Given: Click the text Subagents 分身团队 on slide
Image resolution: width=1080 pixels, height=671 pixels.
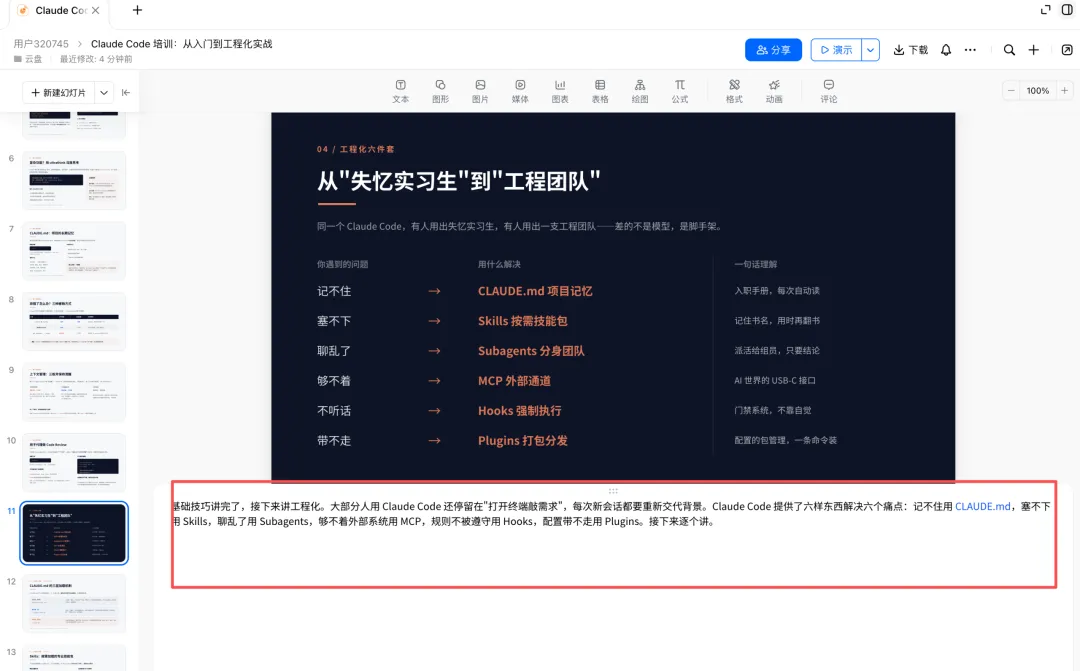Looking at the screenshot, I should [531, 351].
